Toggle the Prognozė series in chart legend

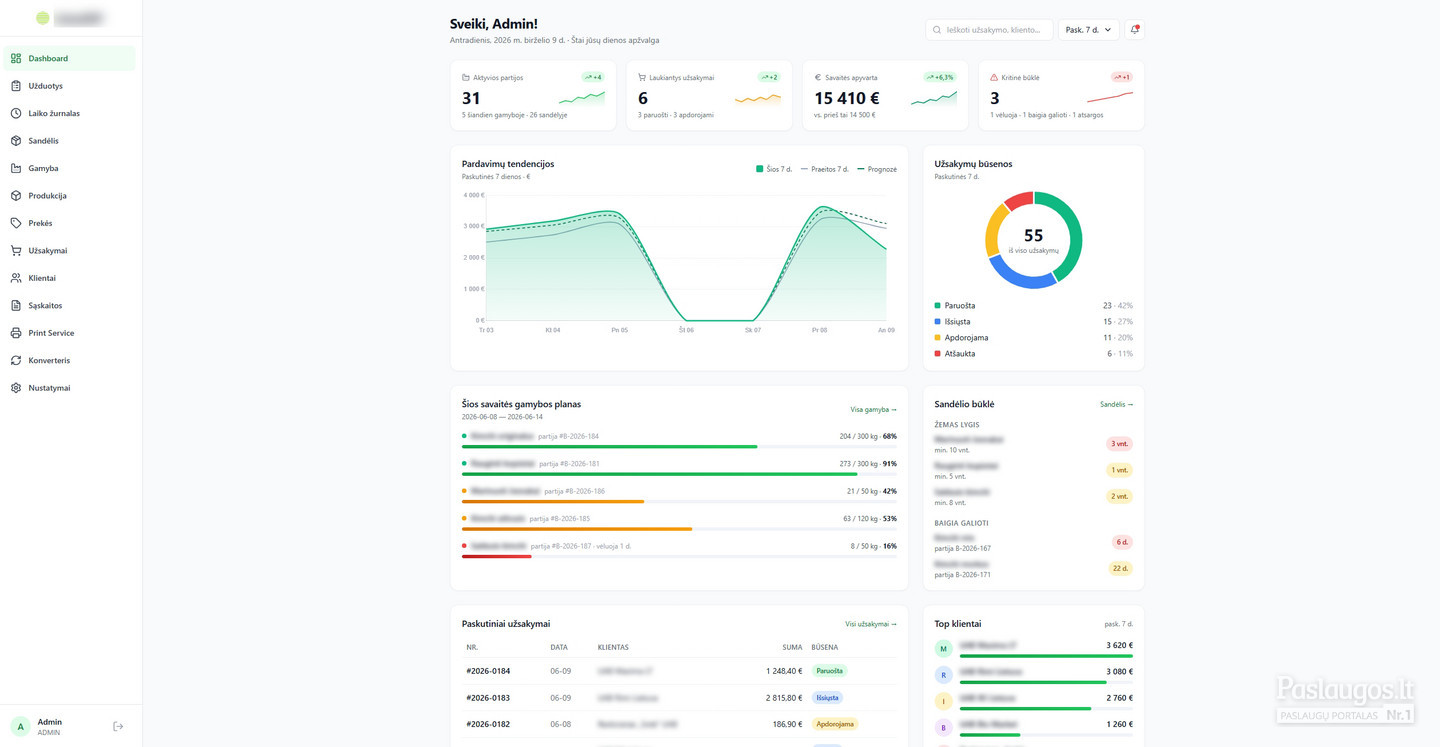coord(877,169)
